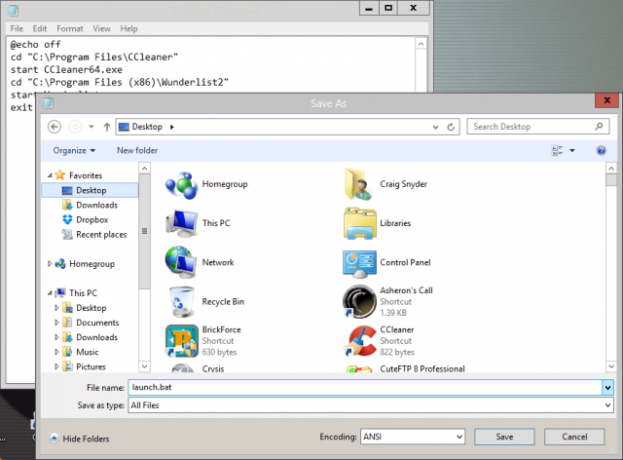
Task: Open the Help question mark icon
Action: [601, 150]
